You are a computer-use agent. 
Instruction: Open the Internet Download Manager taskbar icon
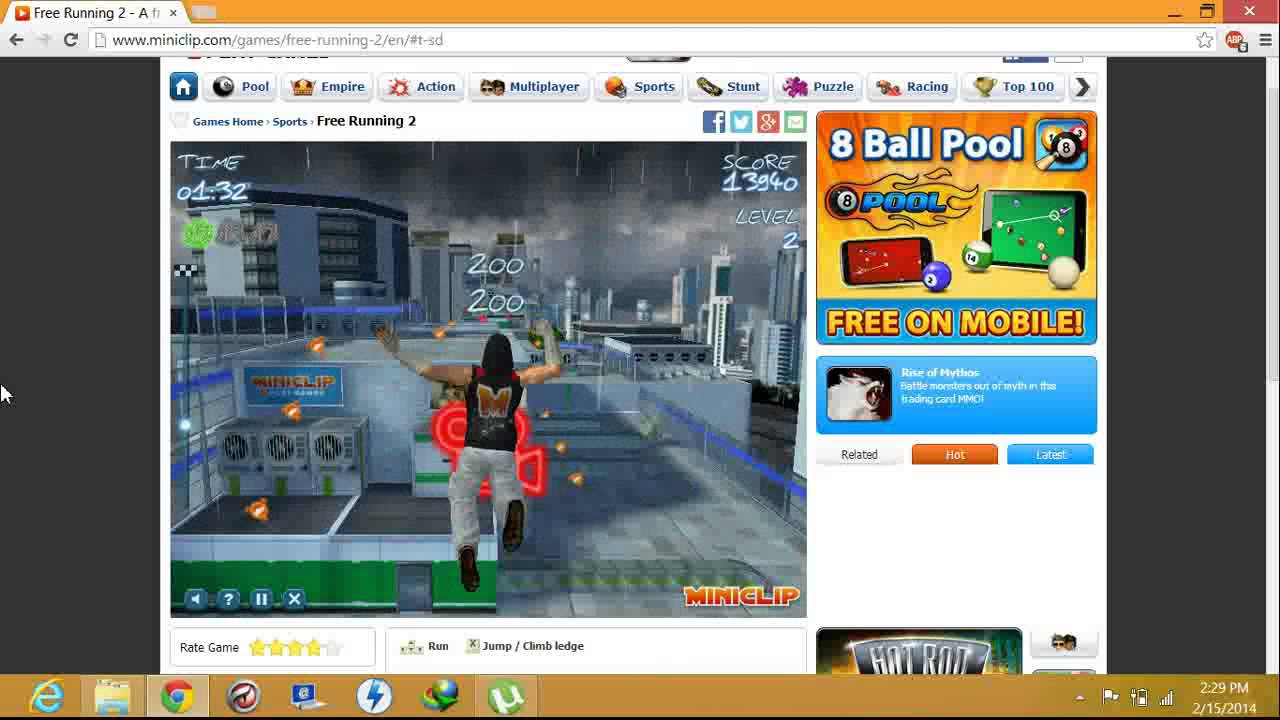click(440, 696)
